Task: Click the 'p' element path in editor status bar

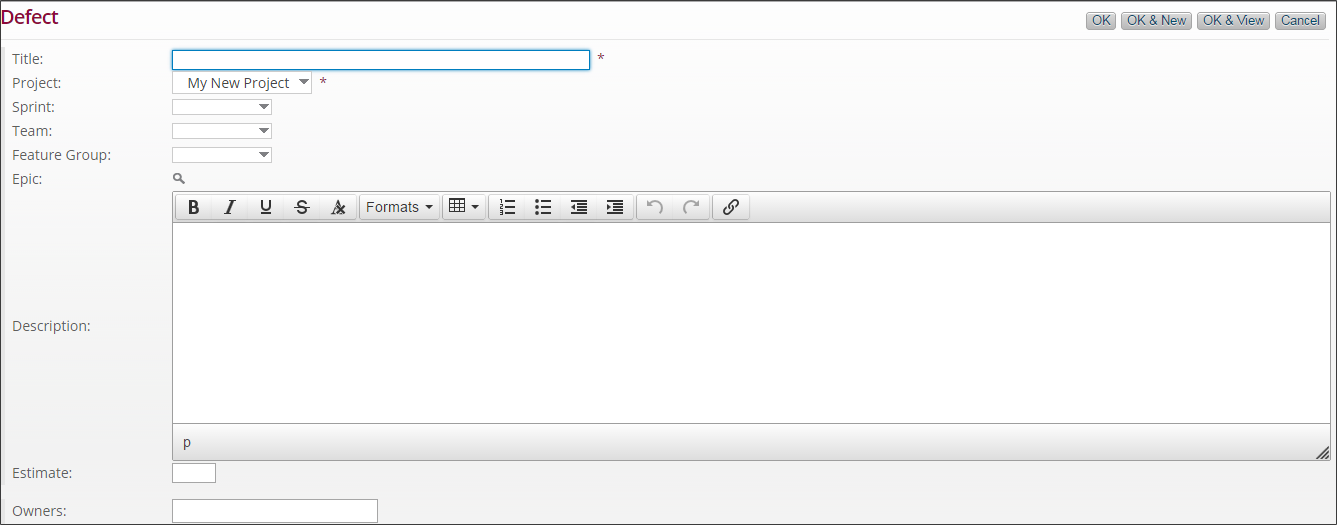Action: pyautogui.click(x=187, y=442)
